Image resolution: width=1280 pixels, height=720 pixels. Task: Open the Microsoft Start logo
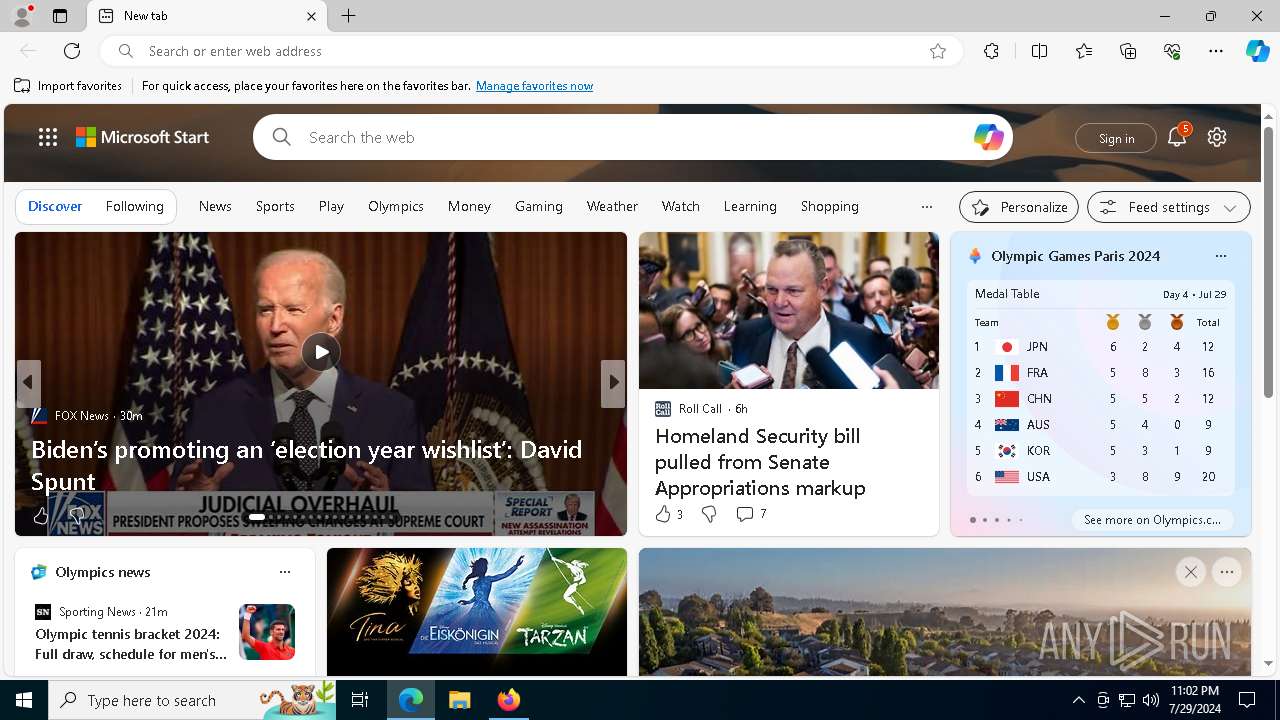143,137
